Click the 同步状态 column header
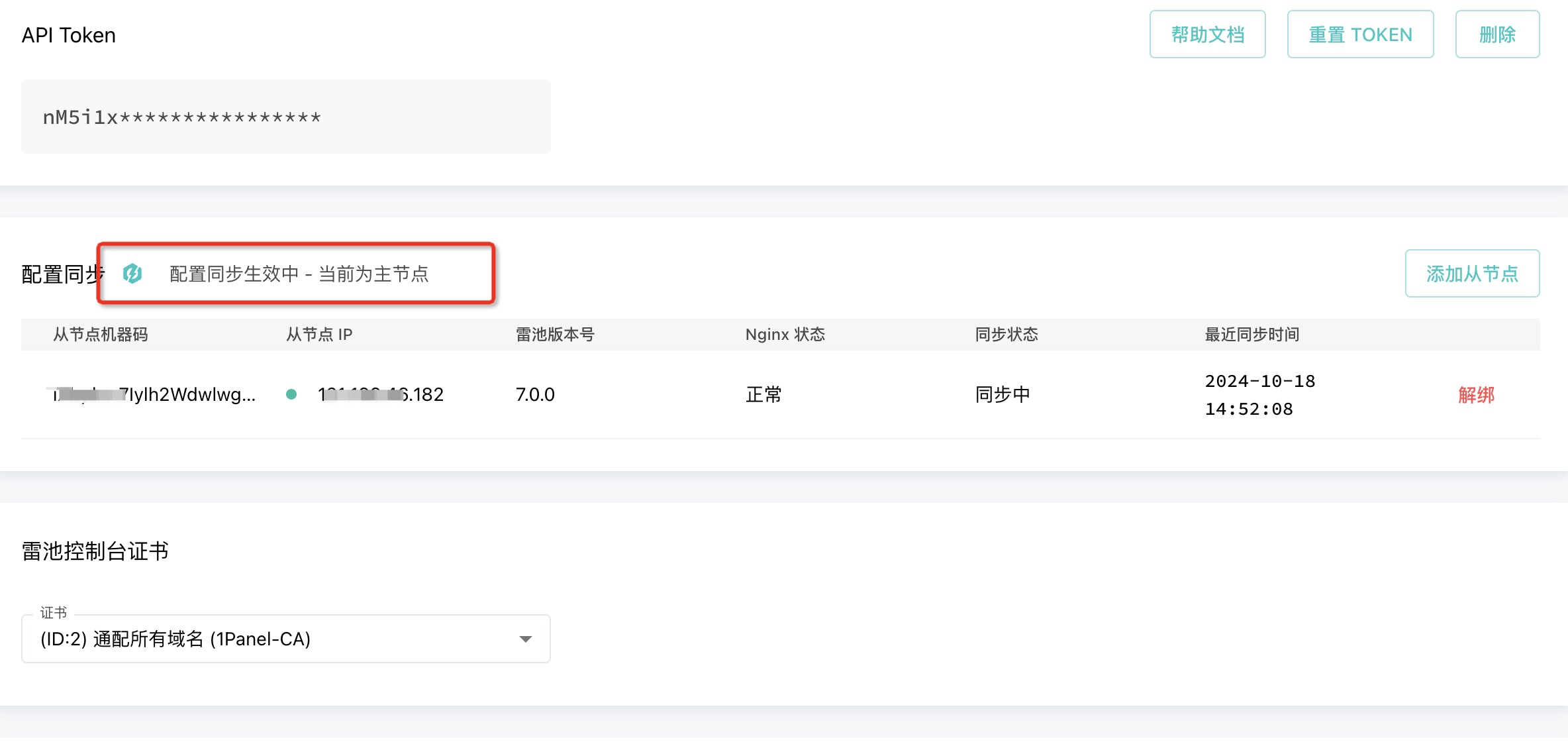Viewport: 1568px width, 754px height. click(1006, 335)
